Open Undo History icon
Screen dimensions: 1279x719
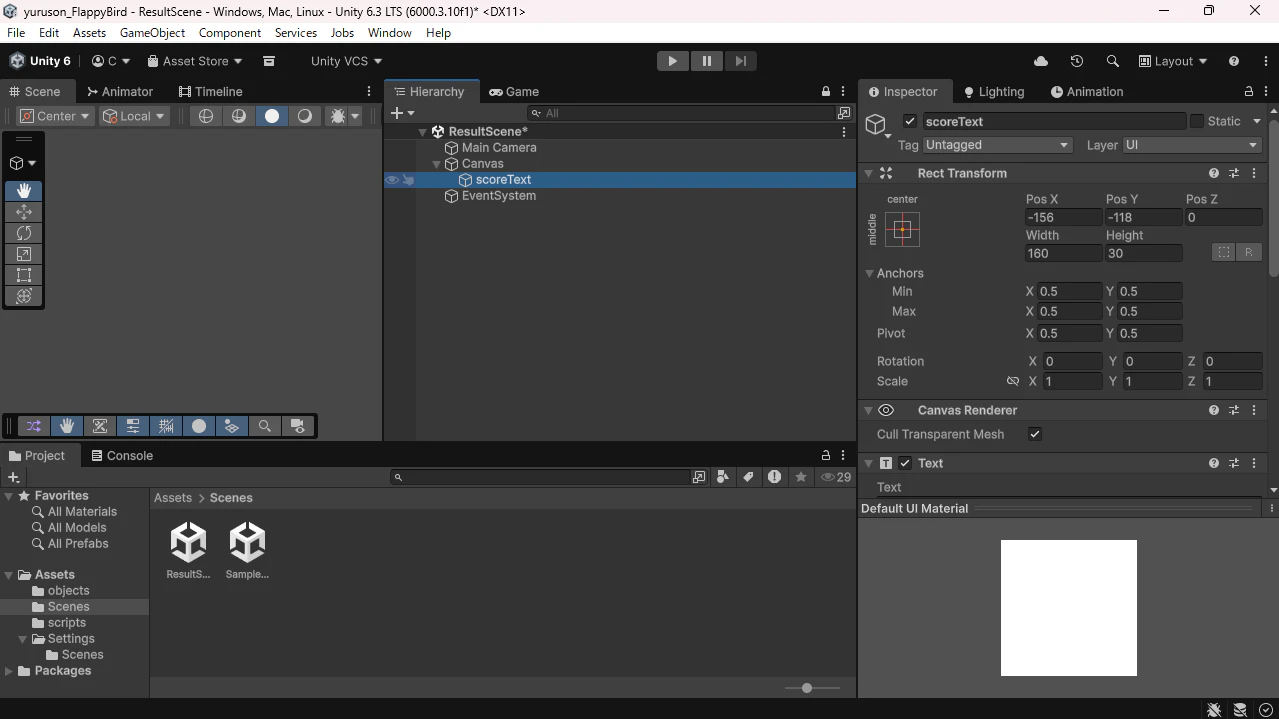click(1077, 61)
